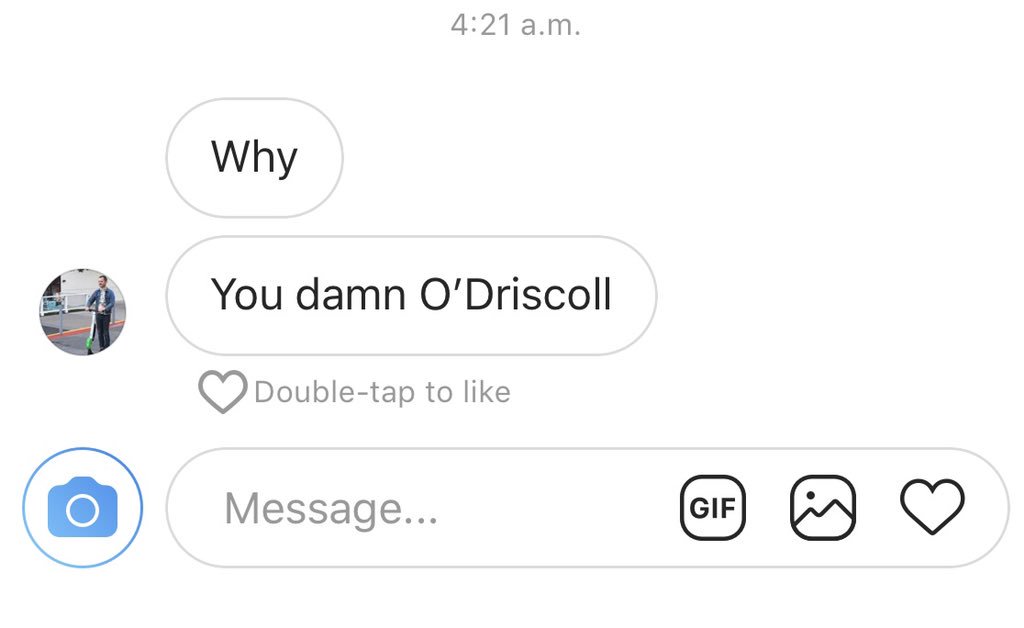Tap the white camera glyph inside blue circle
The width and height of the screenshot is (1024, 628).
pos(82,507)
